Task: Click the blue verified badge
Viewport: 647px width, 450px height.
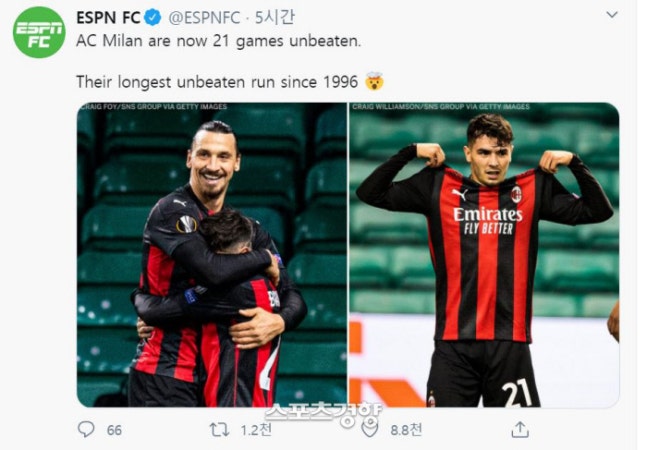Action: coord(153,18)
